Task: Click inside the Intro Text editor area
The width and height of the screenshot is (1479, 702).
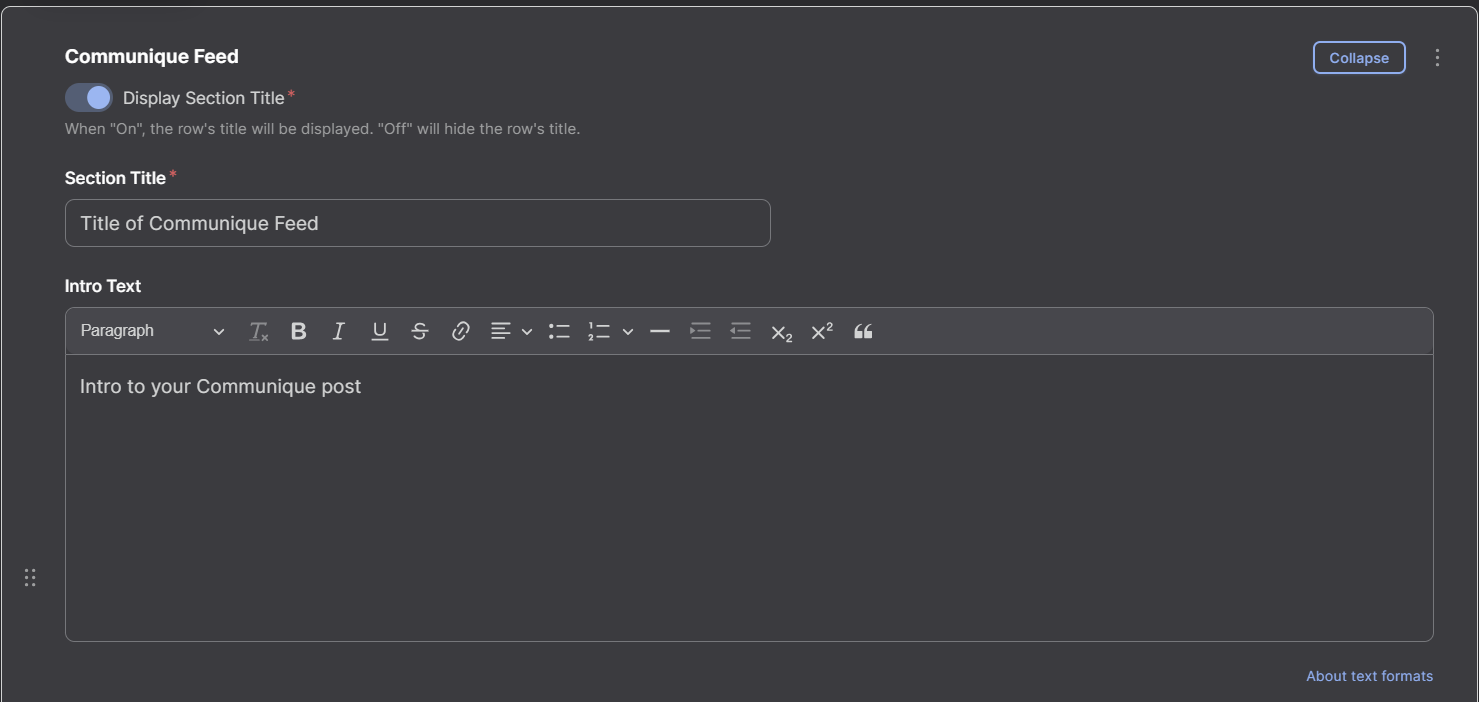Action: pyautogui.click(x=749, y=498)
